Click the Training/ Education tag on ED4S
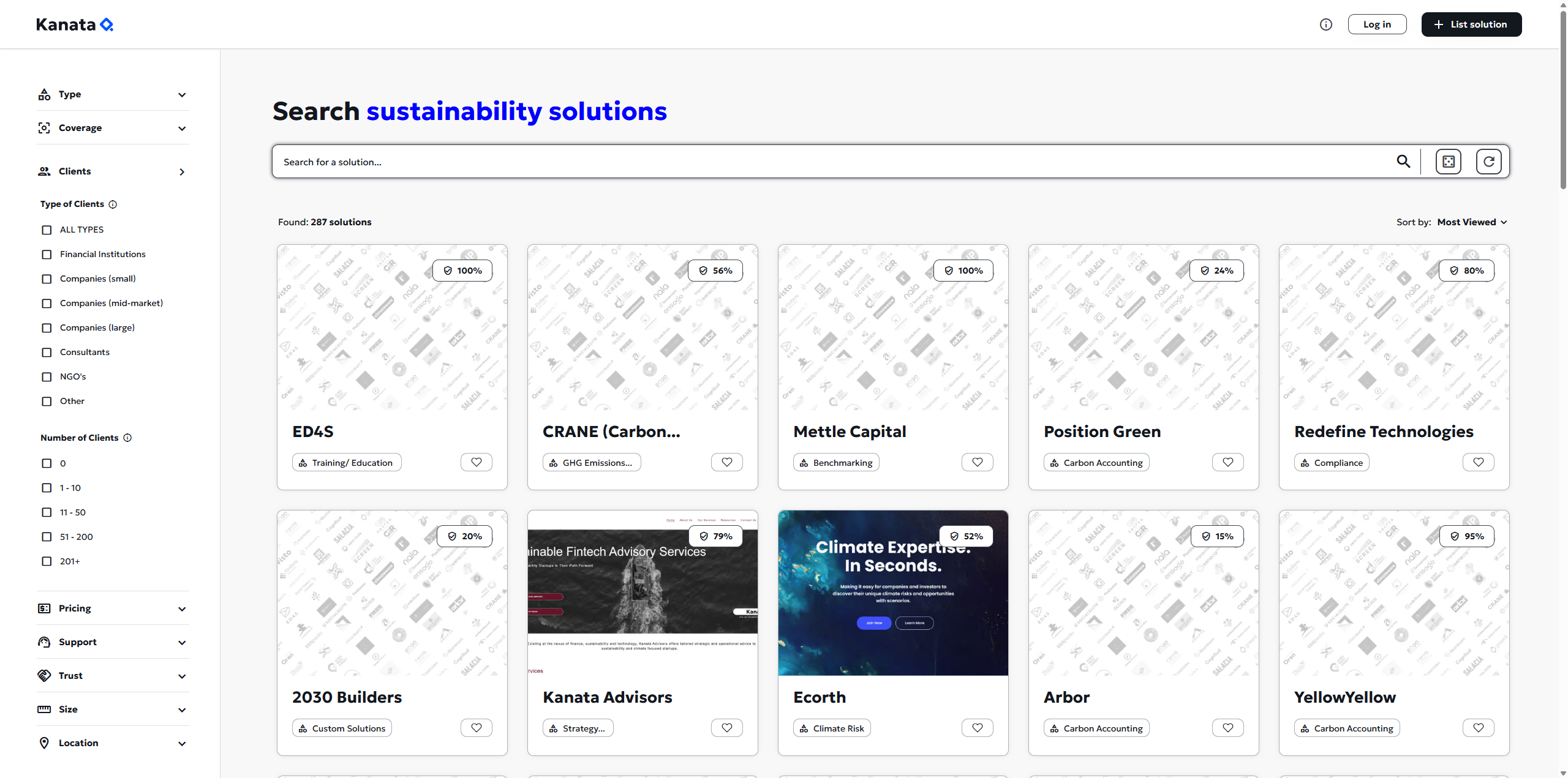Viewport: 1568px width, 778px height. 347,463
